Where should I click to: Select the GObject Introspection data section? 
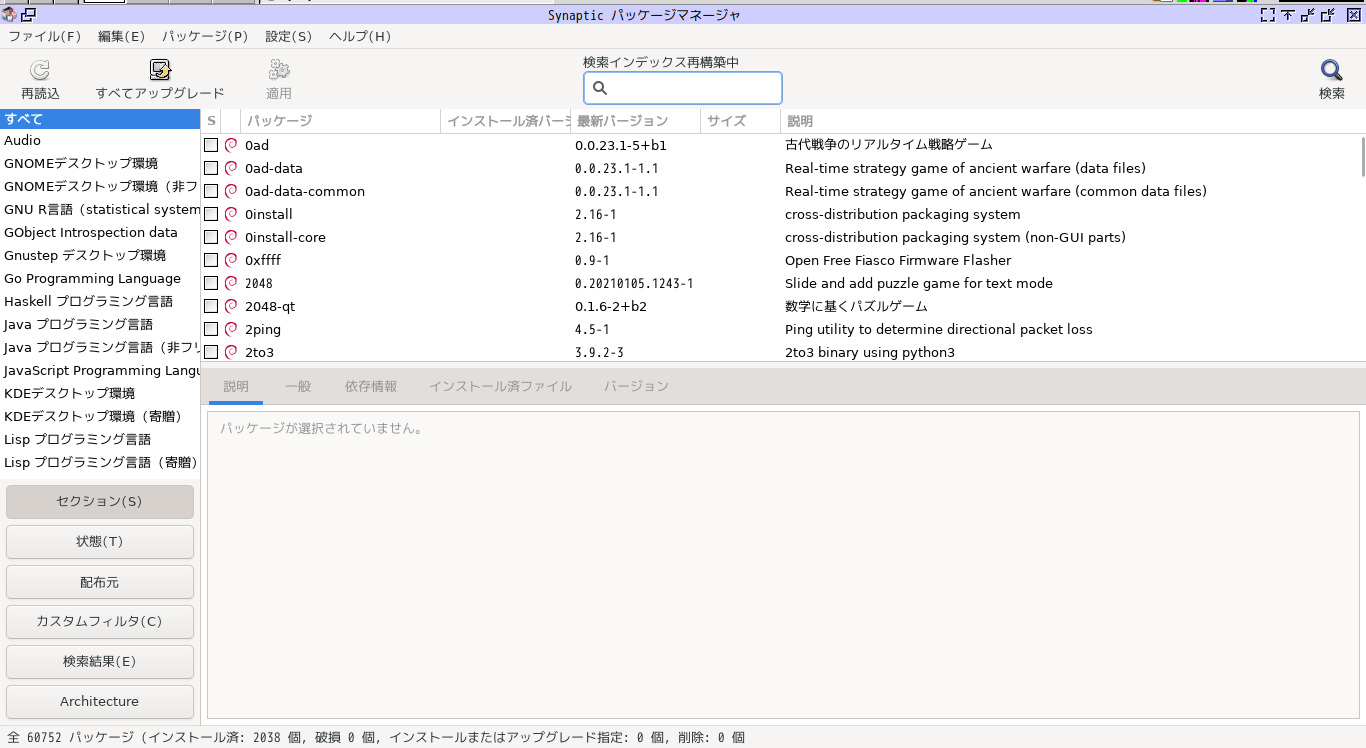[100, 233]
